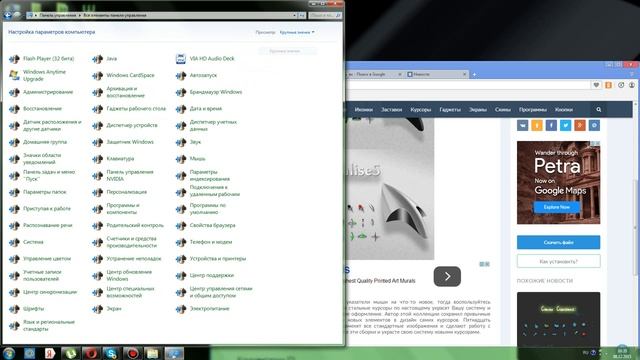The height and width of the screenshot is (360, 640).
Task: Open Центр управления сетями и общим доступом
Action: (214, 292)
